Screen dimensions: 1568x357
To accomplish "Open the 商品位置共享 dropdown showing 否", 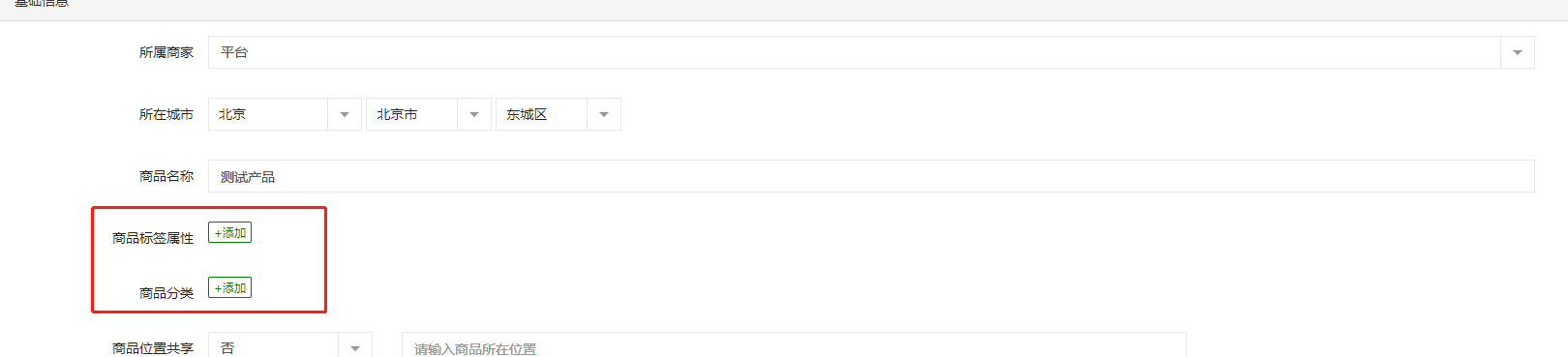I will 290,347.
